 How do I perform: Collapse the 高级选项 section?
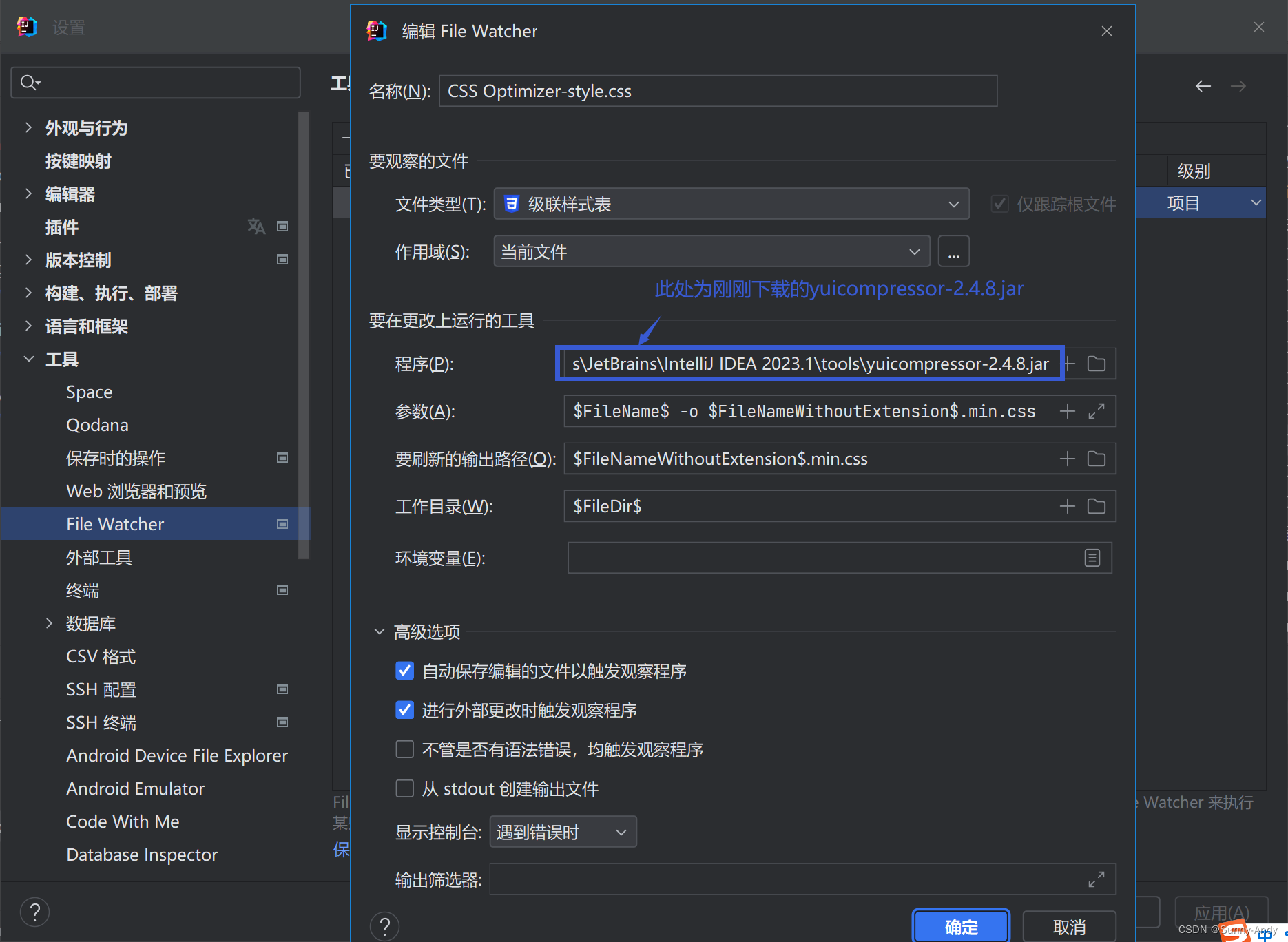(379, 631)
